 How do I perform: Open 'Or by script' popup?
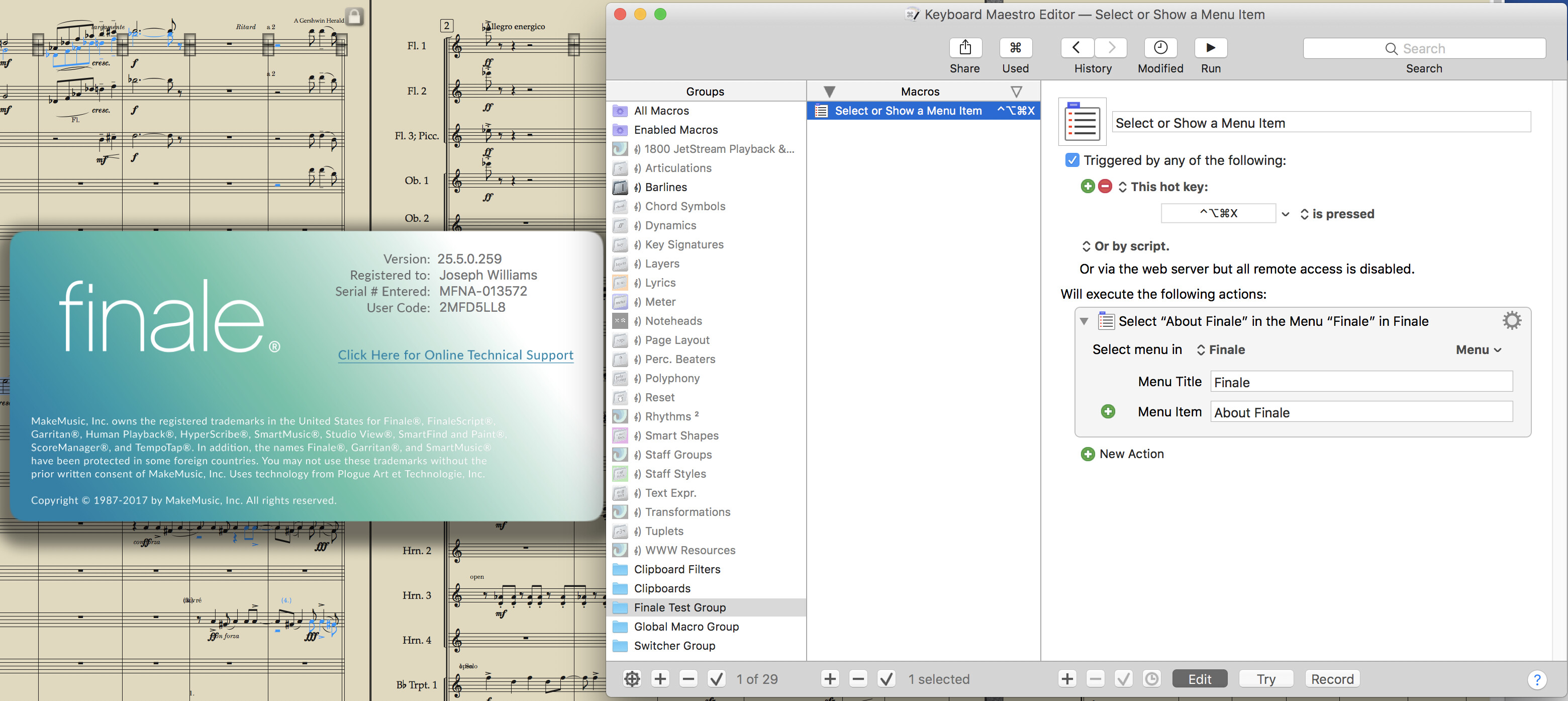[x=1125, y=246]
